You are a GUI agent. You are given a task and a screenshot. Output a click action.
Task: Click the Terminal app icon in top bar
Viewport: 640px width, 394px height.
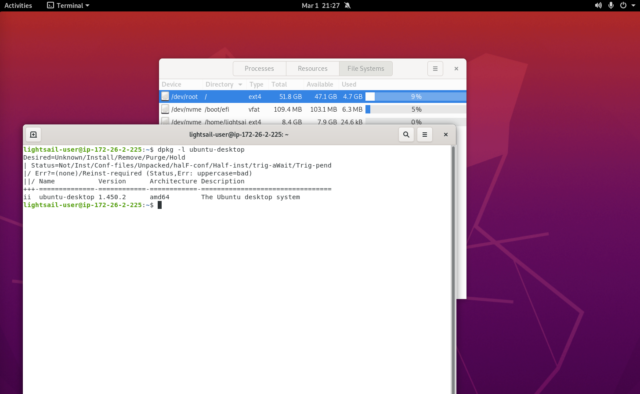click(x=50, y=5)
